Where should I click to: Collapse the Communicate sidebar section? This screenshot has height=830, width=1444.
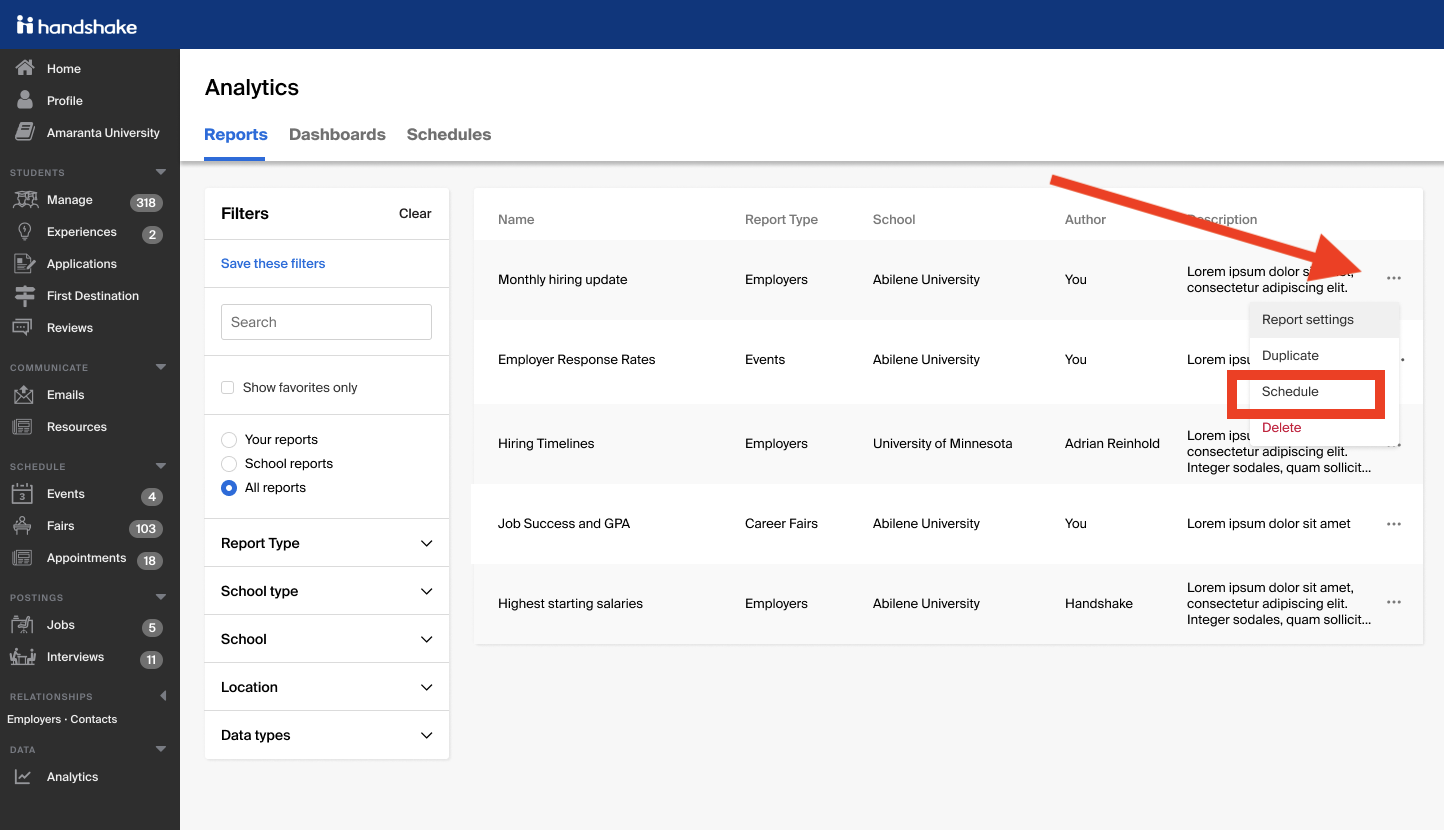161,367
